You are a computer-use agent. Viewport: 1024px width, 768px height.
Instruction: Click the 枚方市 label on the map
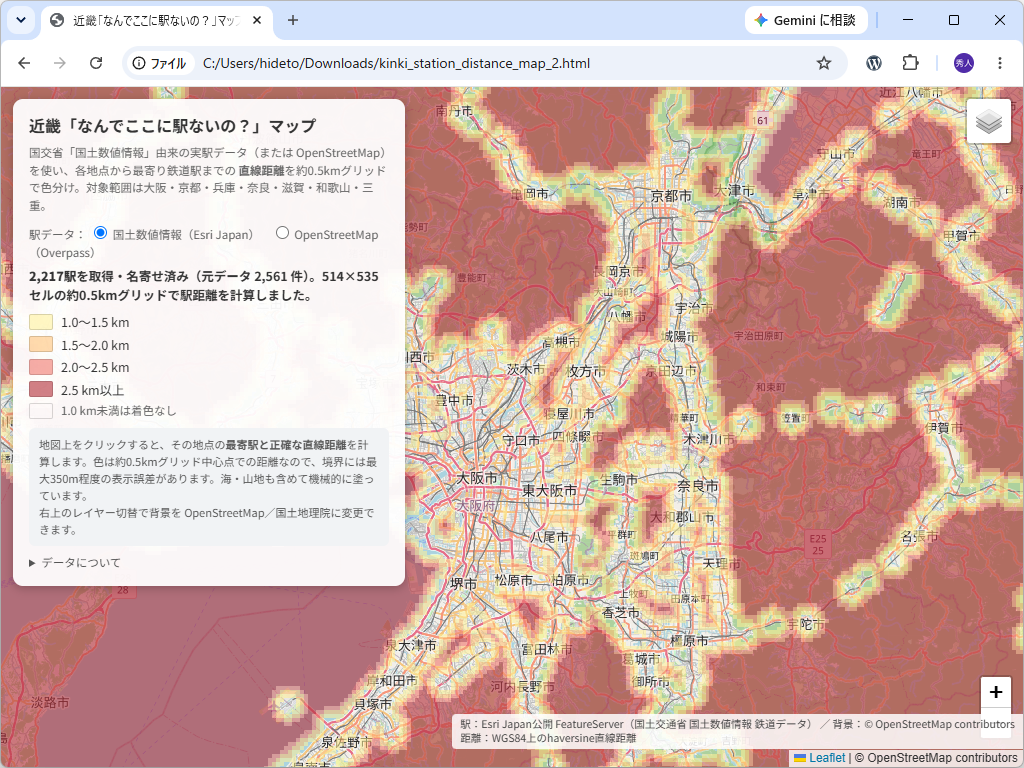click(586, 371)
